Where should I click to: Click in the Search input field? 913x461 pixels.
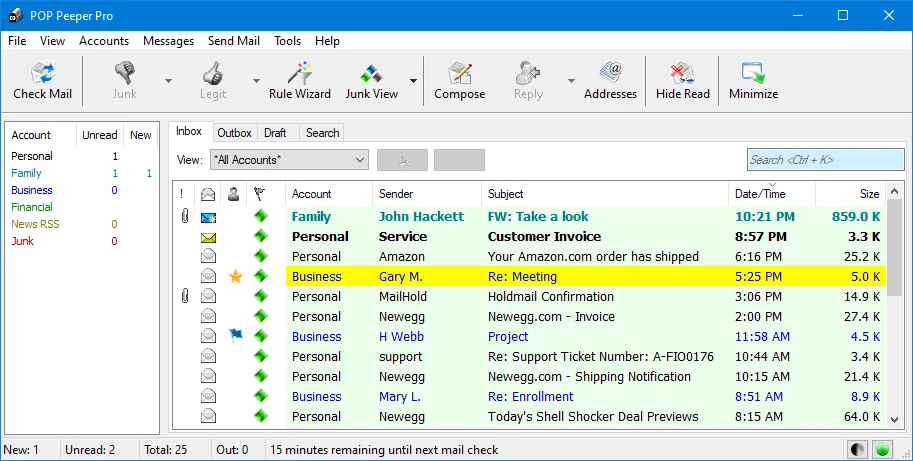826,159
